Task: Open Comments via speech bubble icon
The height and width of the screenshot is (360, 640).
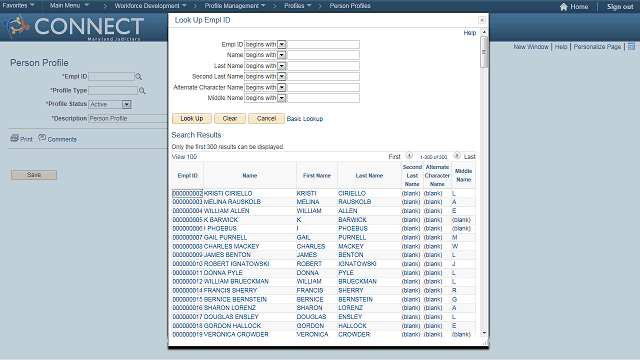Action: [x=42, y=138]
